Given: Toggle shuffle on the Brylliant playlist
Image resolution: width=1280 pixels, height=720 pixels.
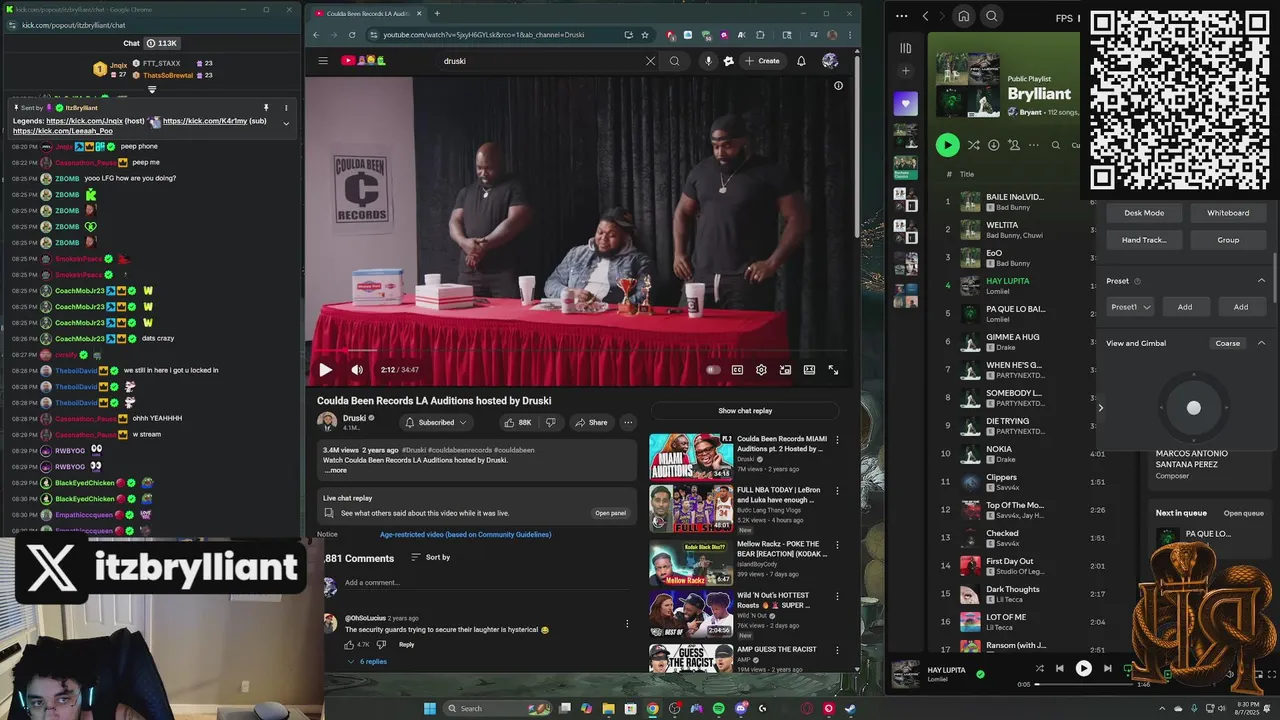Looking at the screenshot, I should pyautogui.click(x=973, y=145).
